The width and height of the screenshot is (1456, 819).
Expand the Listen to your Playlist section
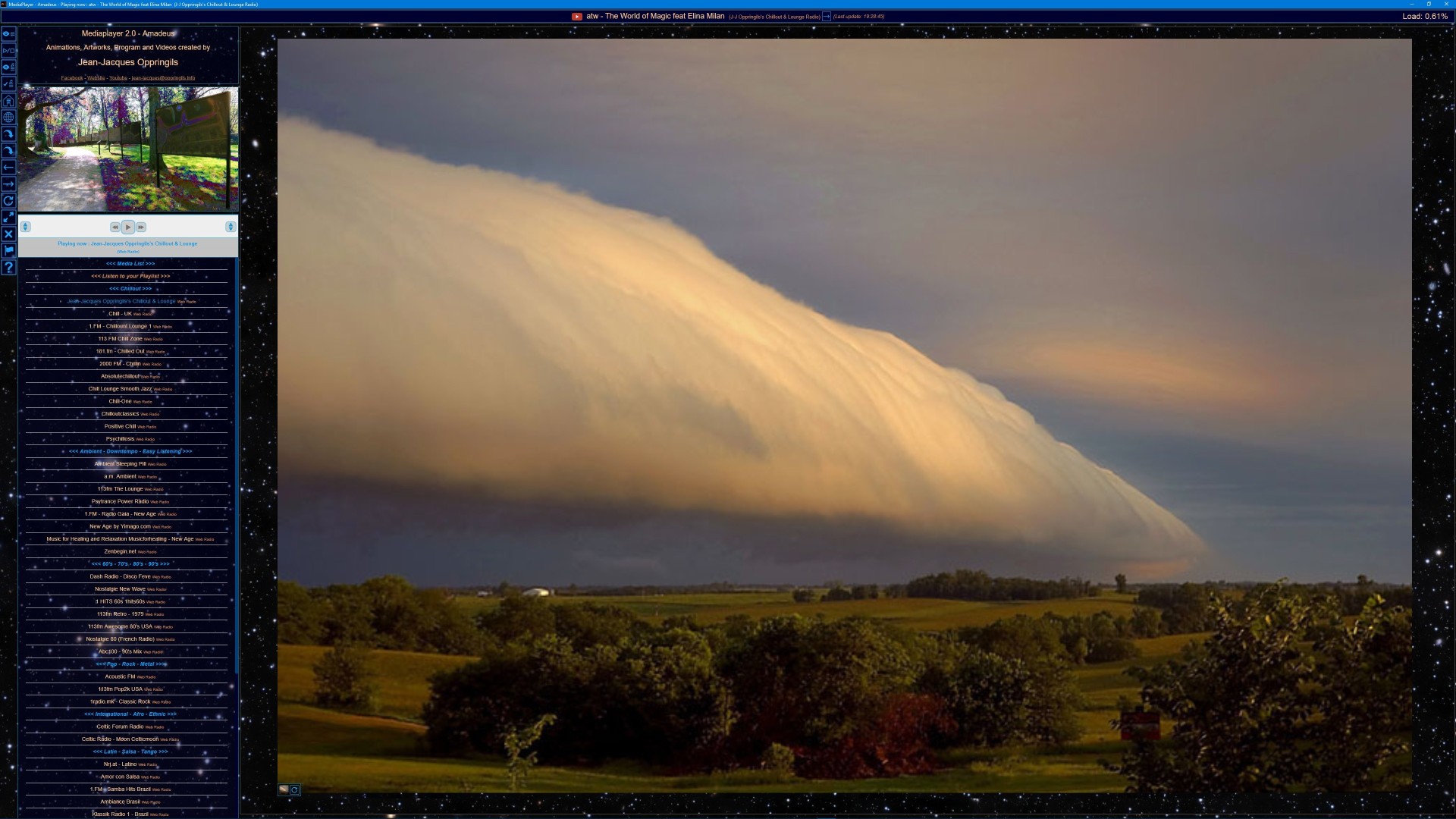point(130,276)
